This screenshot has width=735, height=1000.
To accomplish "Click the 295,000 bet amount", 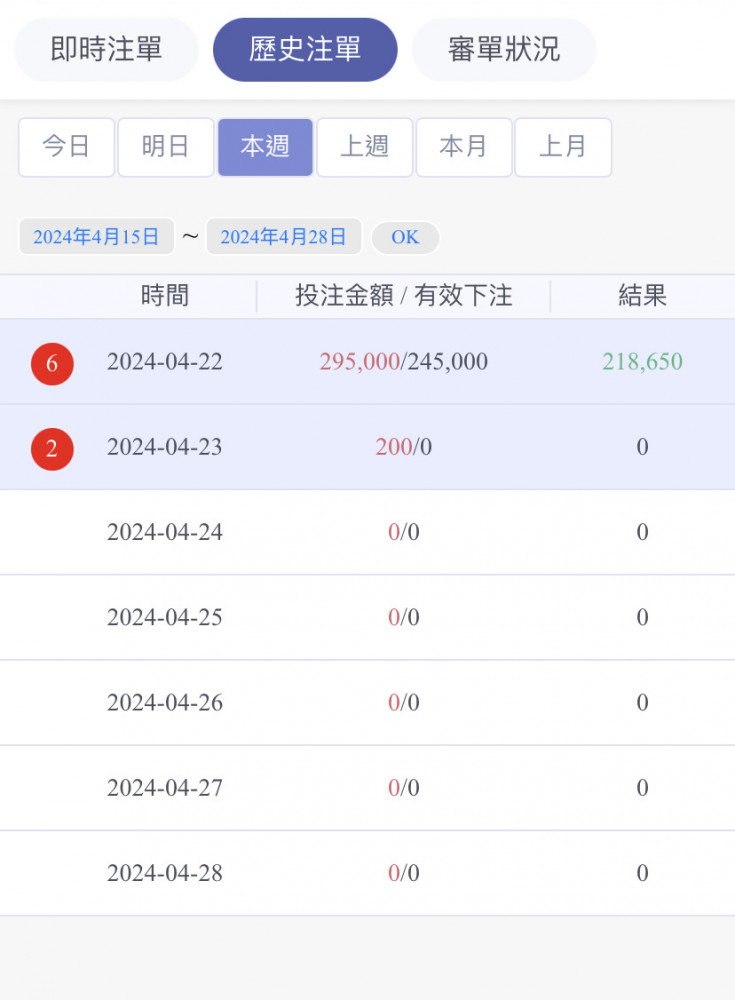I will [x=359, y=362].
